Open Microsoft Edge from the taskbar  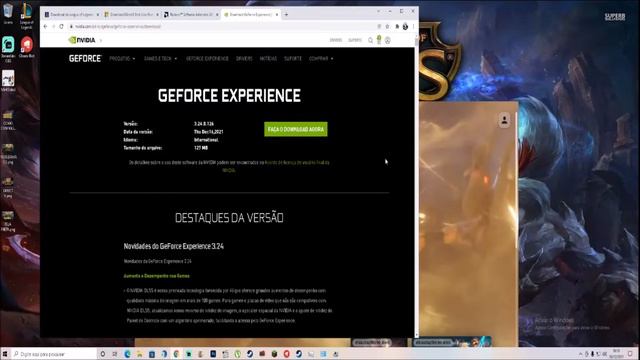point(127,354)
